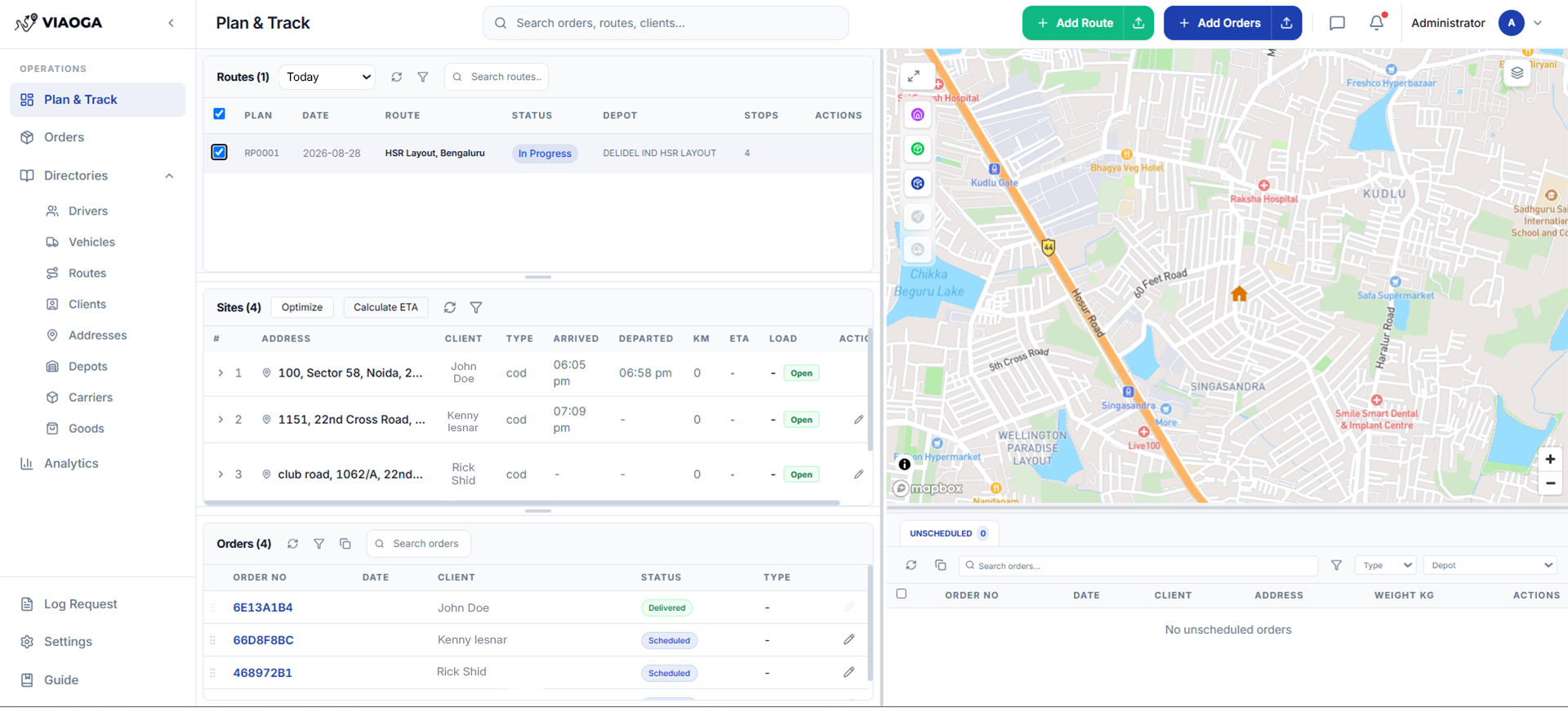The image size is (1568, 708).
Task: Click the Calculate ETA button
Action: click(385, 307)
